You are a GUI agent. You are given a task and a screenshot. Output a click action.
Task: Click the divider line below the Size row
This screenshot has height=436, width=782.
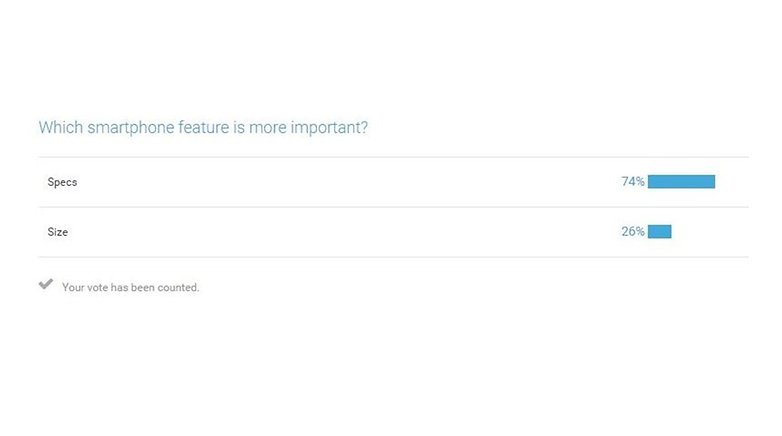(x=393, y=257)
